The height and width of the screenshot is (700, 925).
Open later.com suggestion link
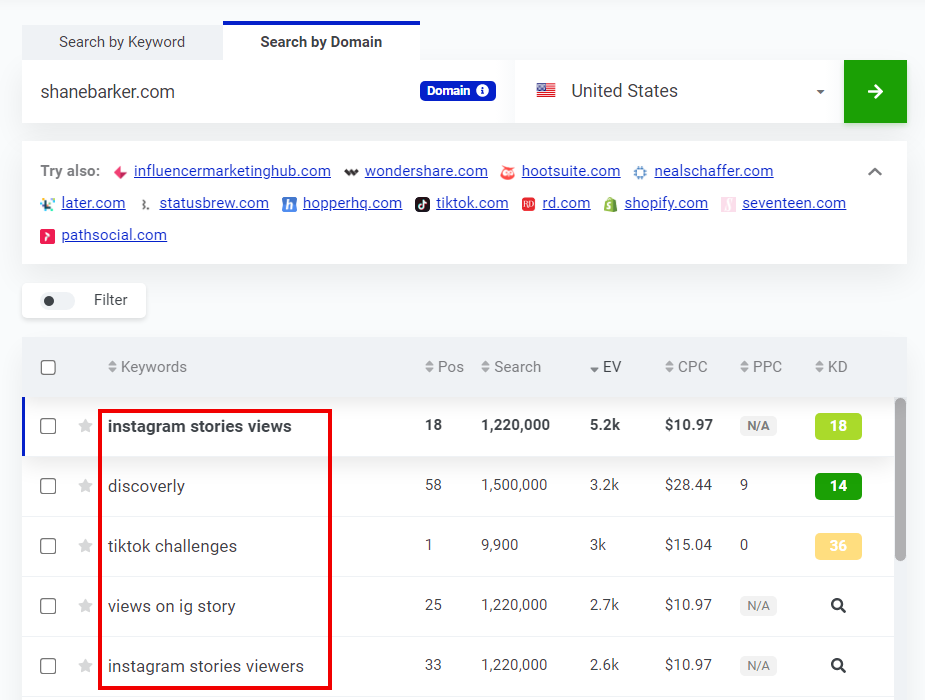pos(93,203)
